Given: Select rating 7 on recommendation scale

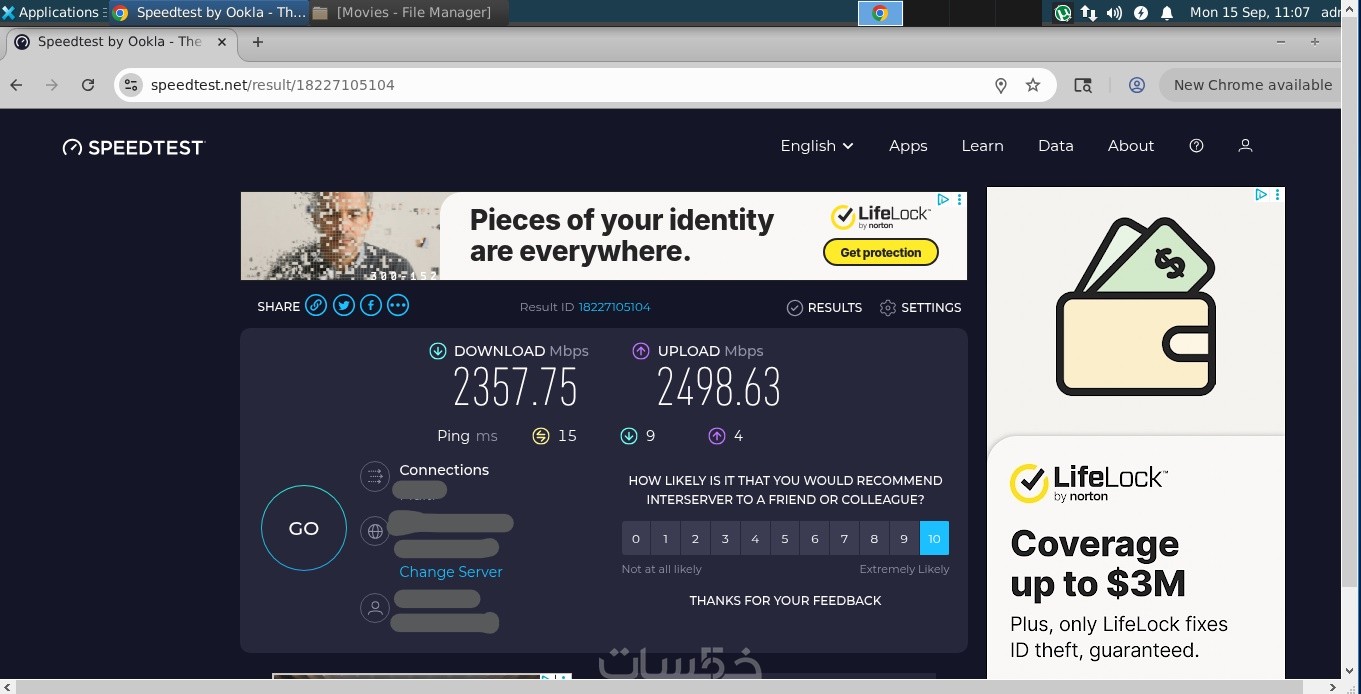Looking at the screenshot, I should [x=844, y=538].
